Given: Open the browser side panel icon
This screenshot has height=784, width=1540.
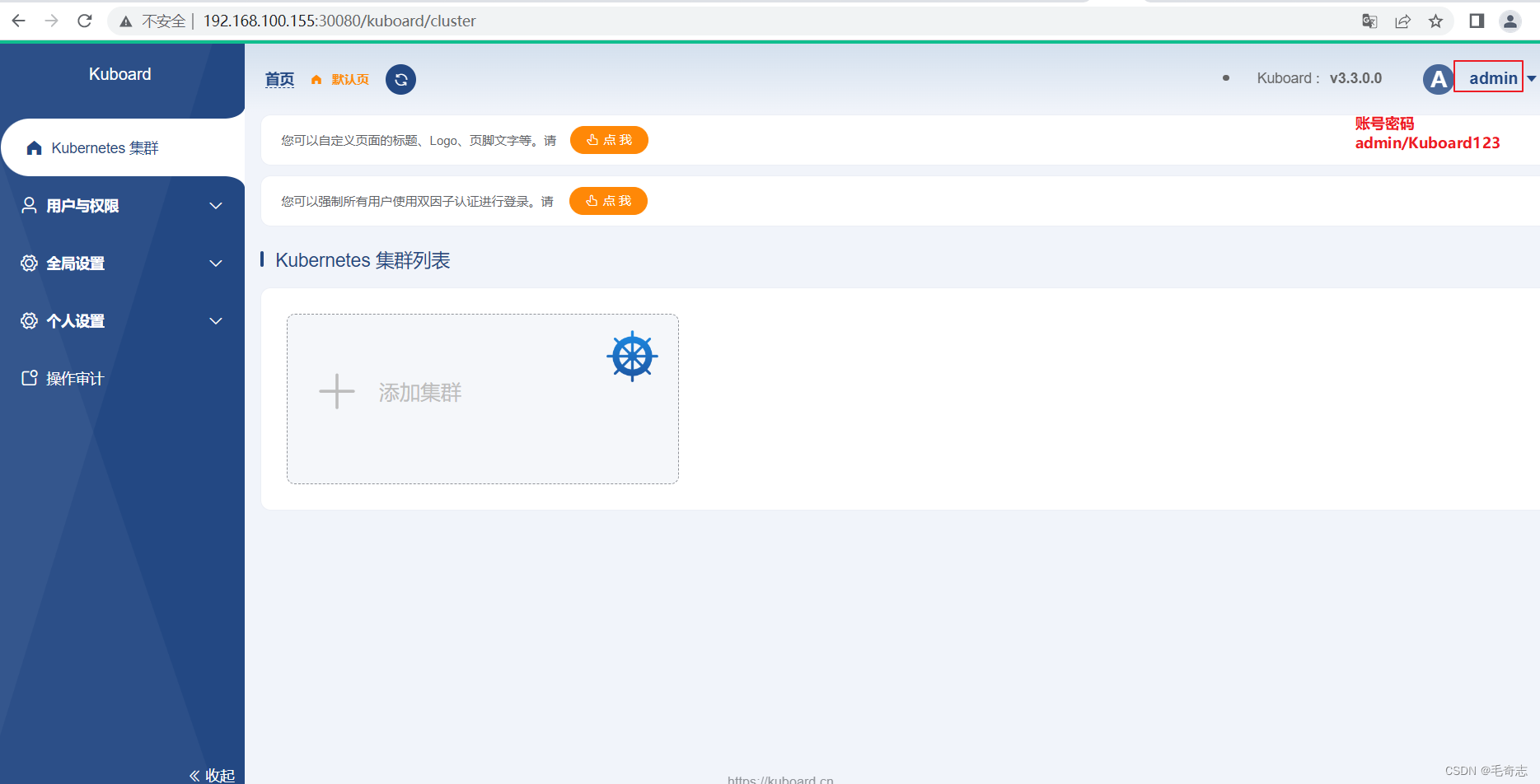Looking at the screenshot, I should pyautogui.click(x=1477, y=21).
